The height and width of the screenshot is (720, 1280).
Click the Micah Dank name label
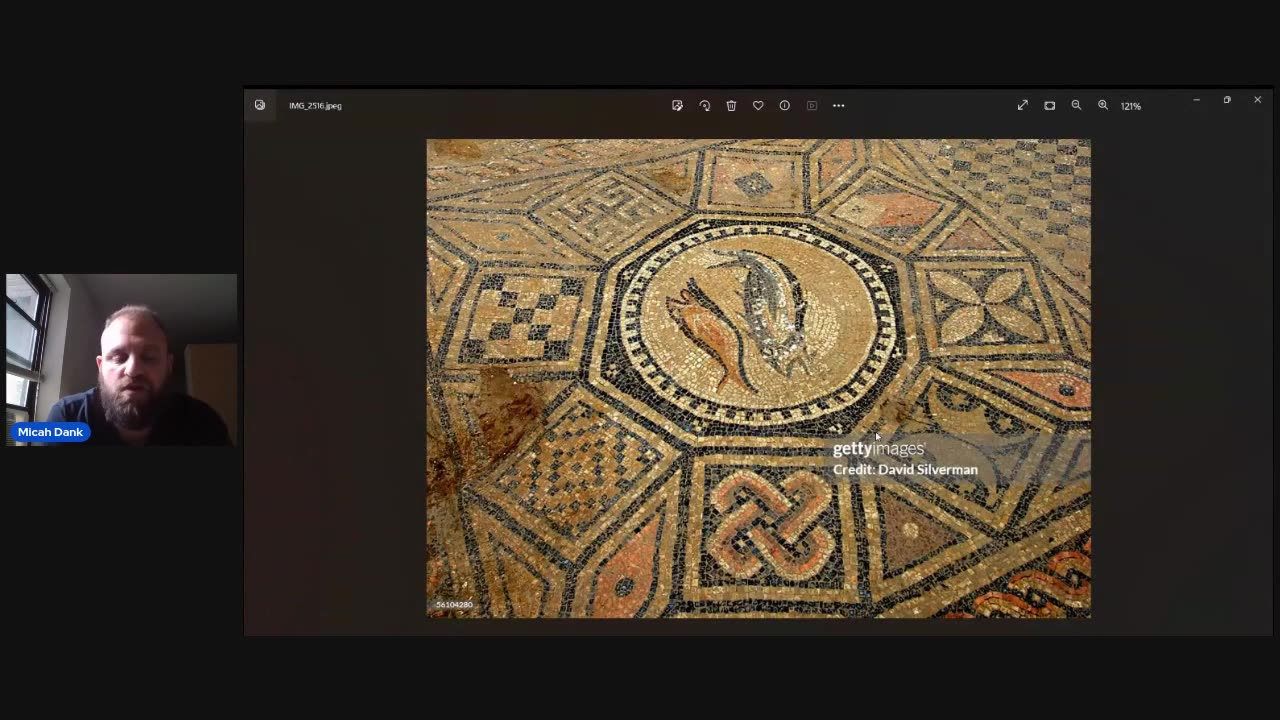50,432
